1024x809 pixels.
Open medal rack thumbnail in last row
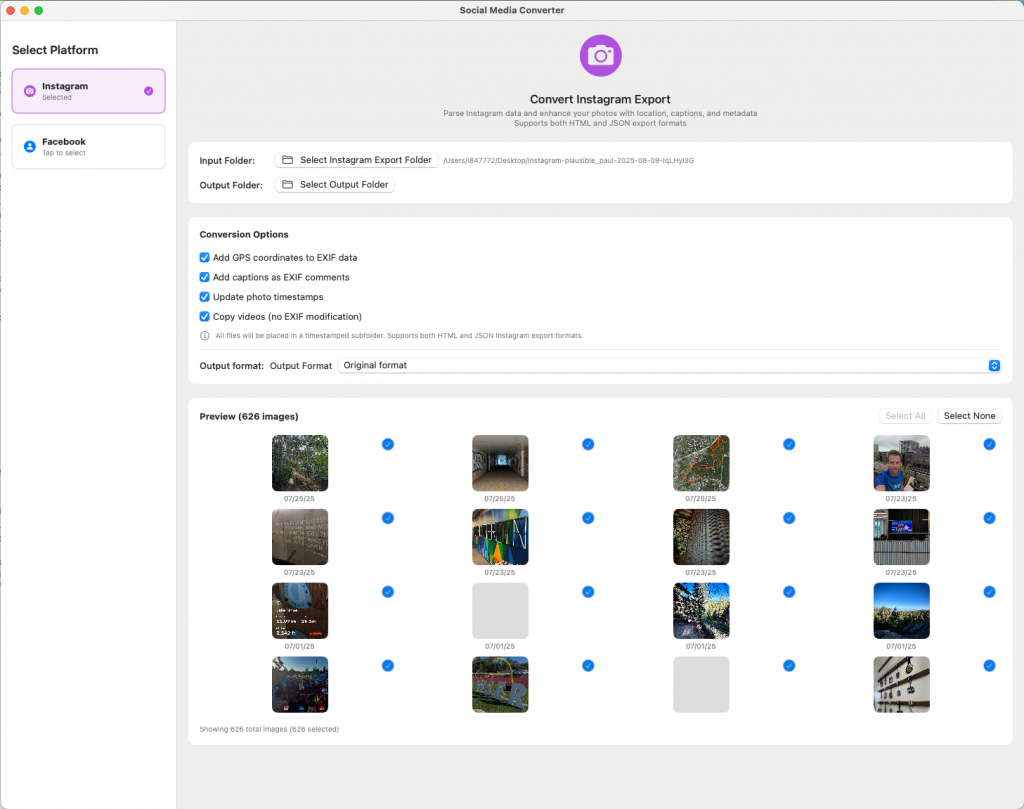pyautogui.click(x=901, y=684)
